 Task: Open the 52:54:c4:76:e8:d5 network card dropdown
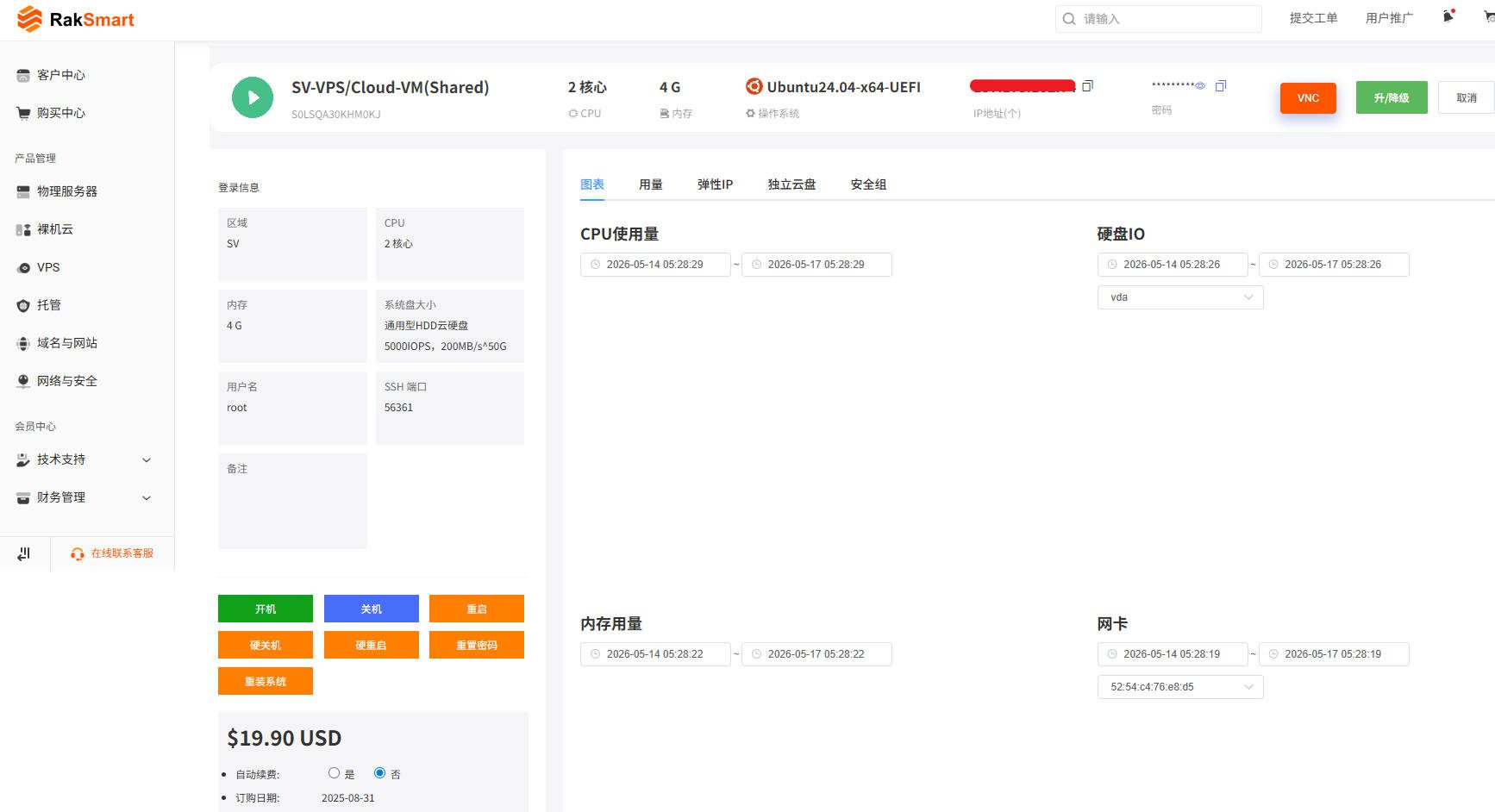point(1180,687)
